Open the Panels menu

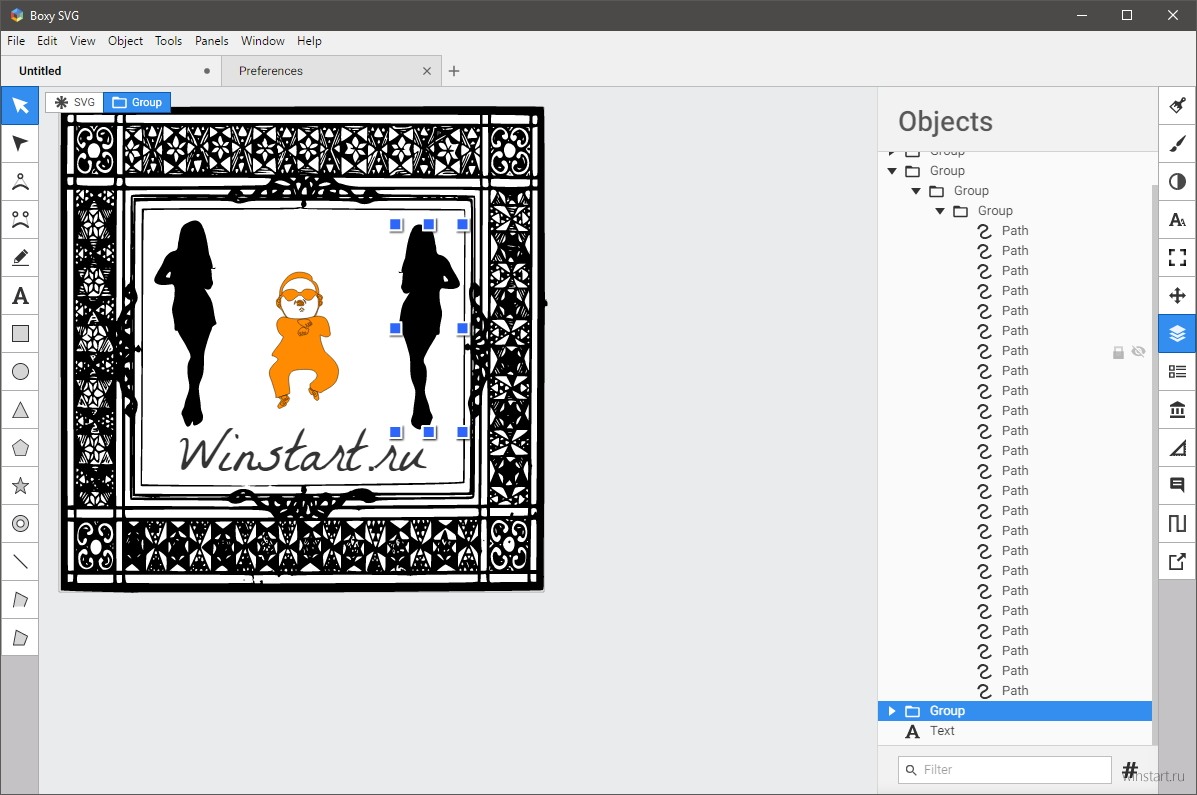click(x=211, y=41)
